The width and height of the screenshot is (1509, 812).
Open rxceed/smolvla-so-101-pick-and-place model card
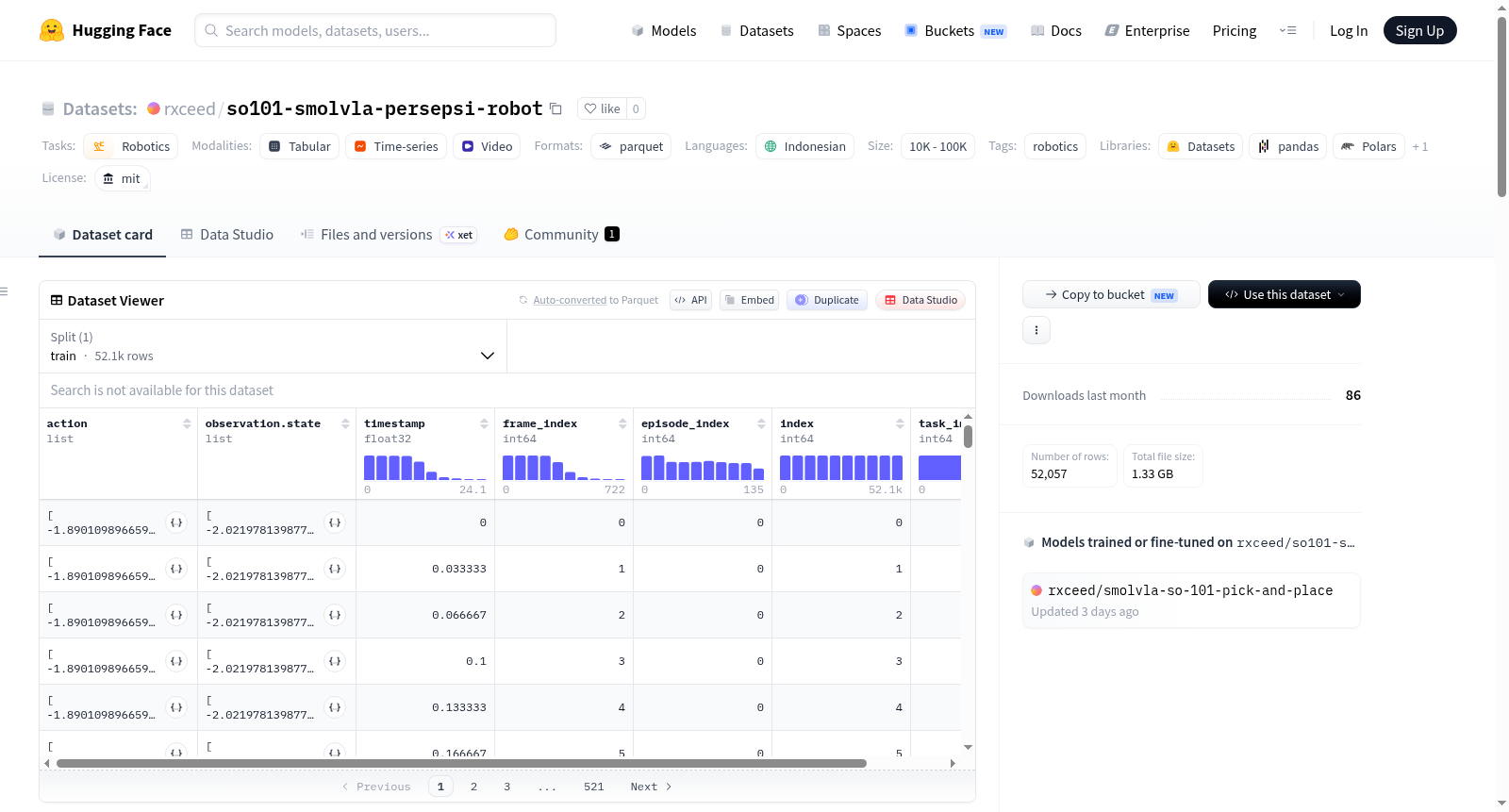click(1191, 600)
